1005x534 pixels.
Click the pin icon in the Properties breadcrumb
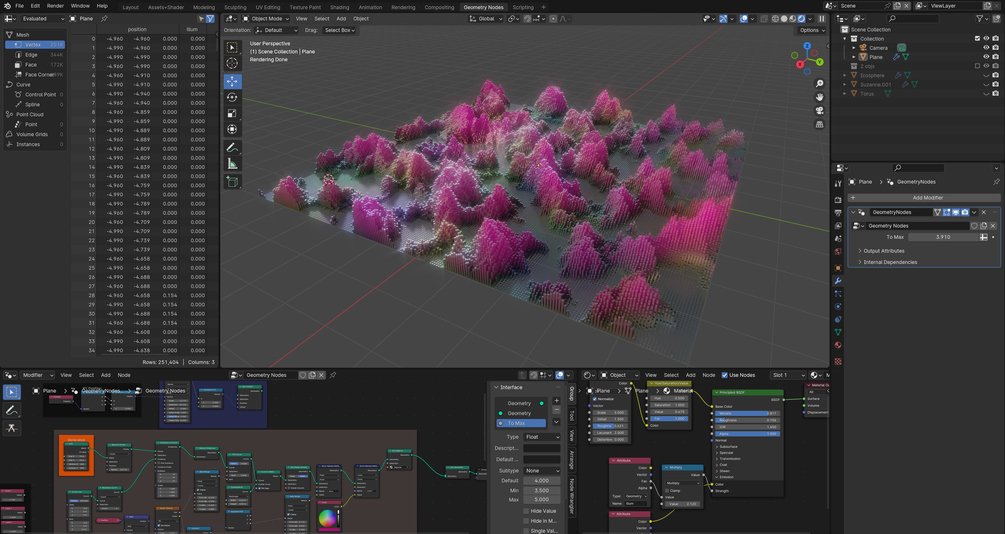pos(996,182)
